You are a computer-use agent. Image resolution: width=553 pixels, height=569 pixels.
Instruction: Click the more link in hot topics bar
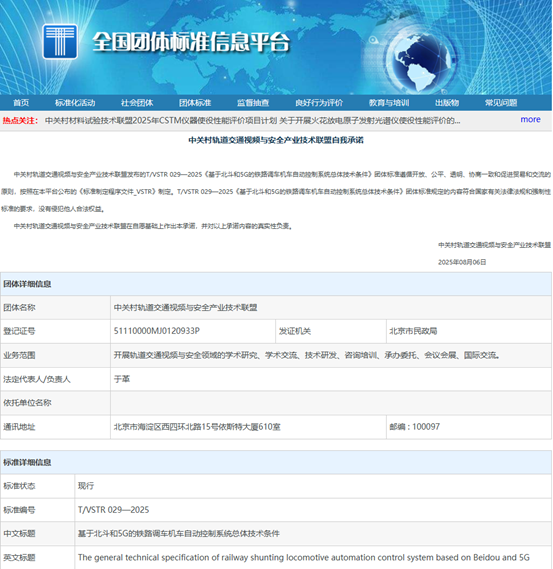click(x=530, y=119)
